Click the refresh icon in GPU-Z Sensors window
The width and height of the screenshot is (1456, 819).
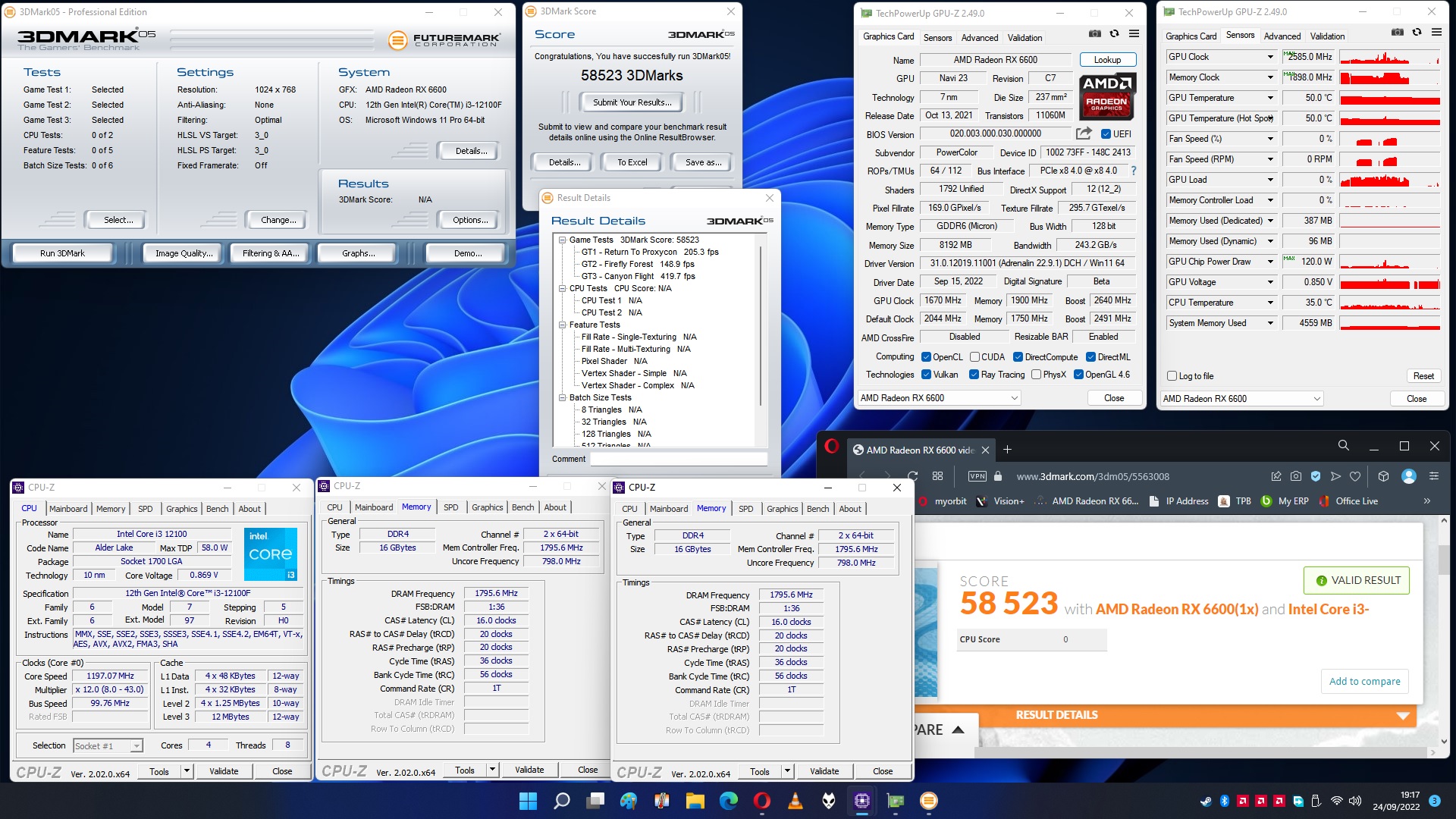tap(1417, 33)
